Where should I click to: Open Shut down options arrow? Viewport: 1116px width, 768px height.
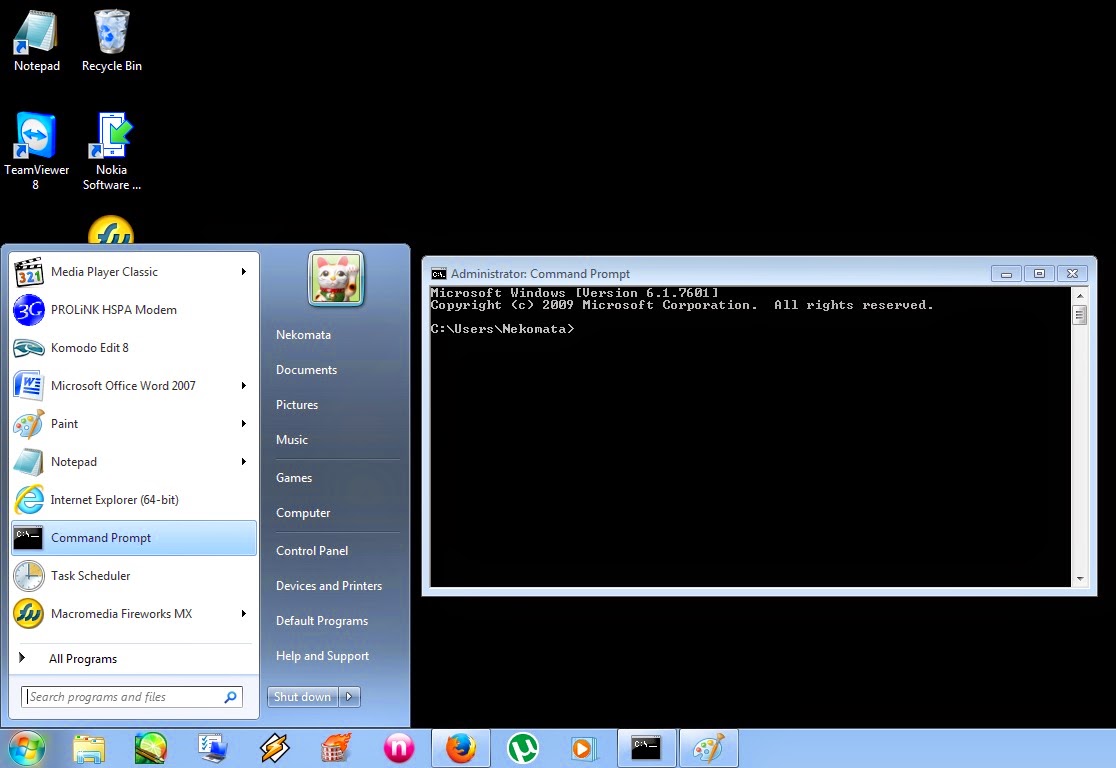coord(349,697)
